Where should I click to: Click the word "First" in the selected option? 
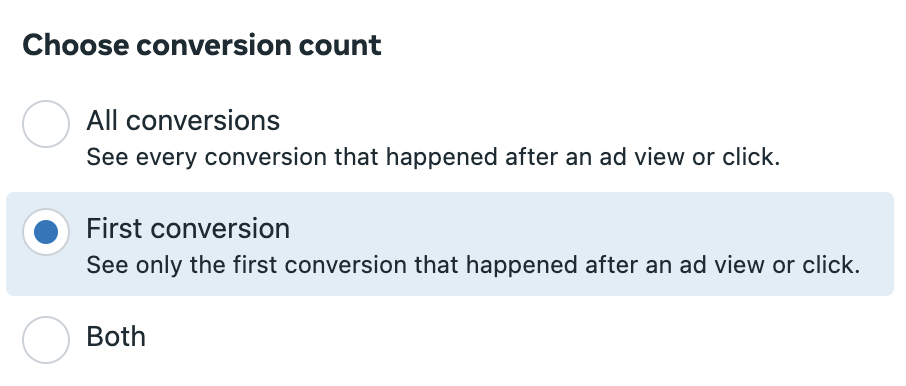click(x=110, y=229)
